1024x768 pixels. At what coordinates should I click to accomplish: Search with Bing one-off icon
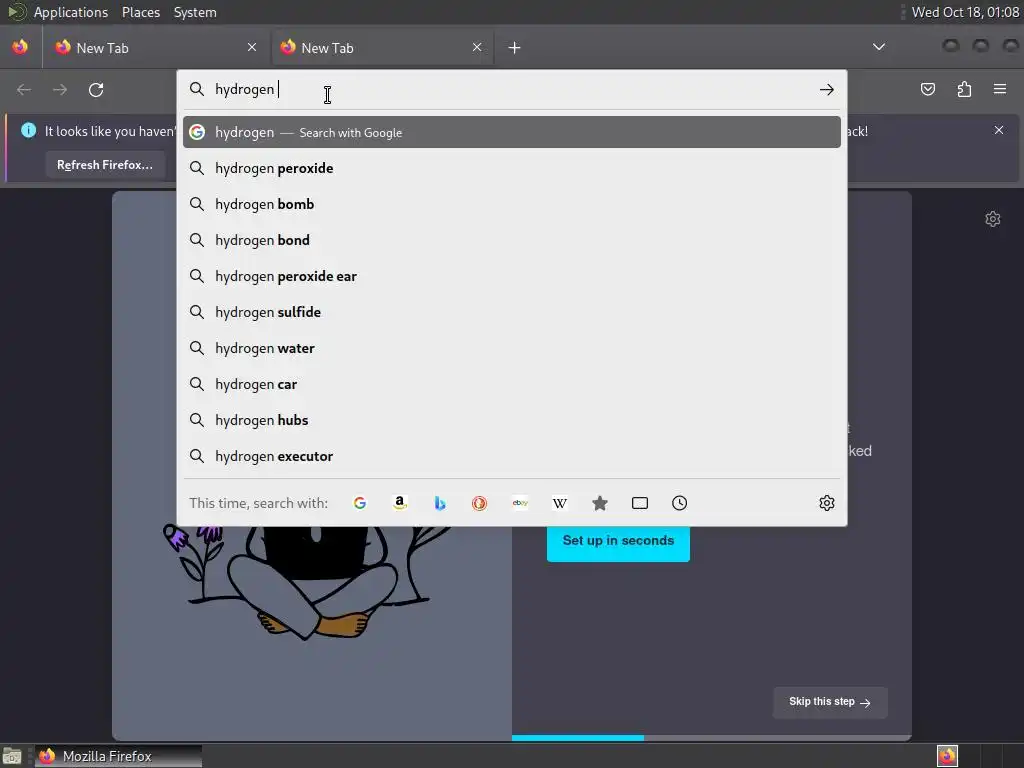(x=440, y=503)
